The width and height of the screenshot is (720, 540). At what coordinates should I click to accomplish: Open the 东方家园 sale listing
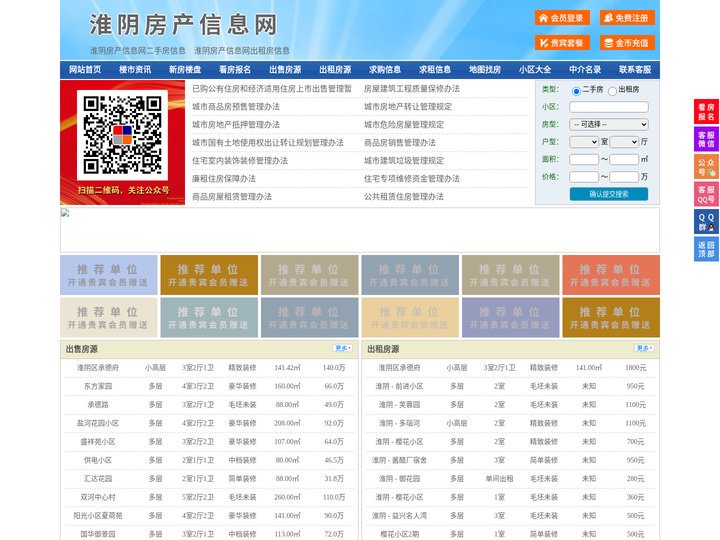click(x=98, y=386)
